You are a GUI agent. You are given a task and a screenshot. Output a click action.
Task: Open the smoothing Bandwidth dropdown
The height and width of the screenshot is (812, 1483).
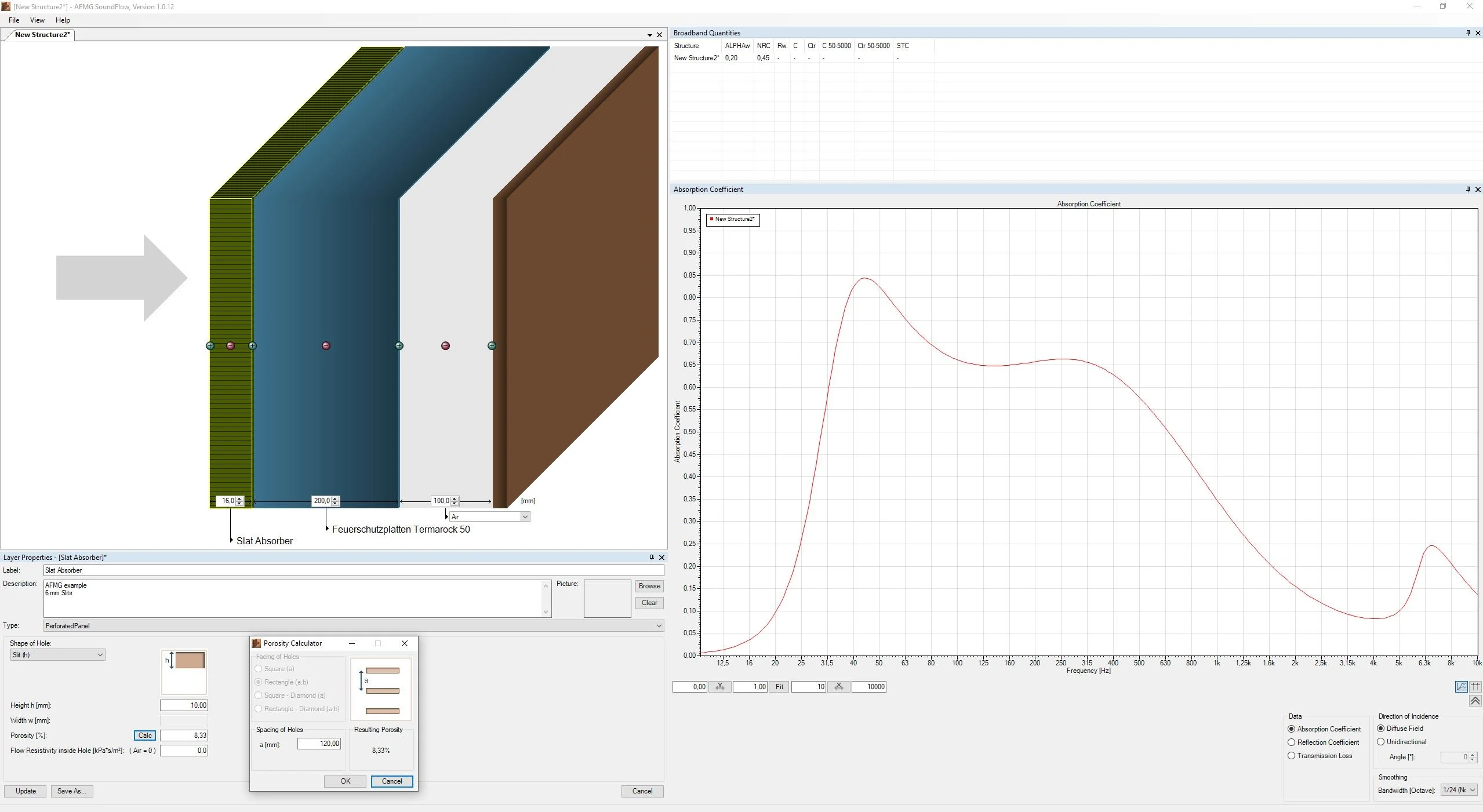point(1459,790)
